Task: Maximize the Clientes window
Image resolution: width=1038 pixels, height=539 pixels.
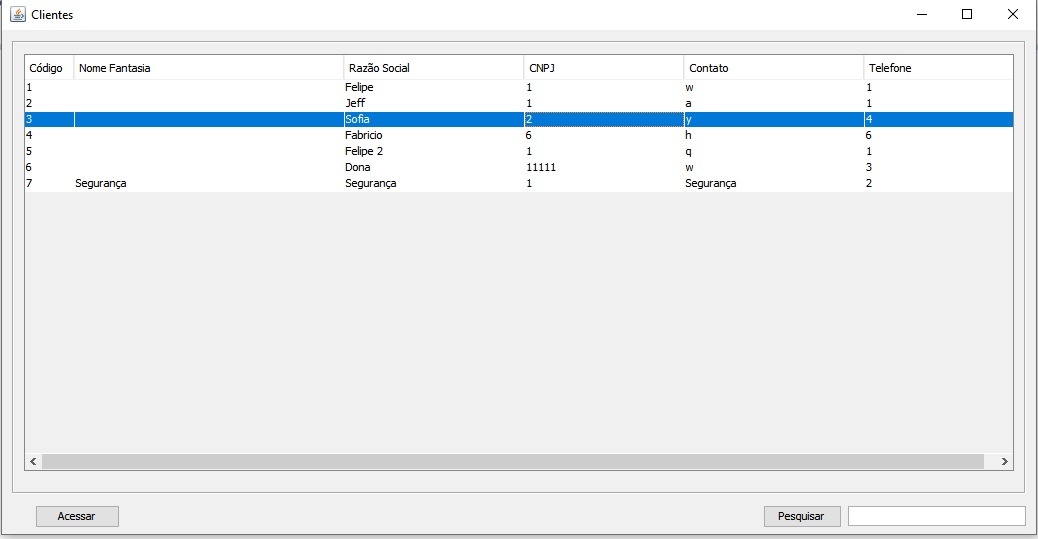Action: tap(967, 14)
